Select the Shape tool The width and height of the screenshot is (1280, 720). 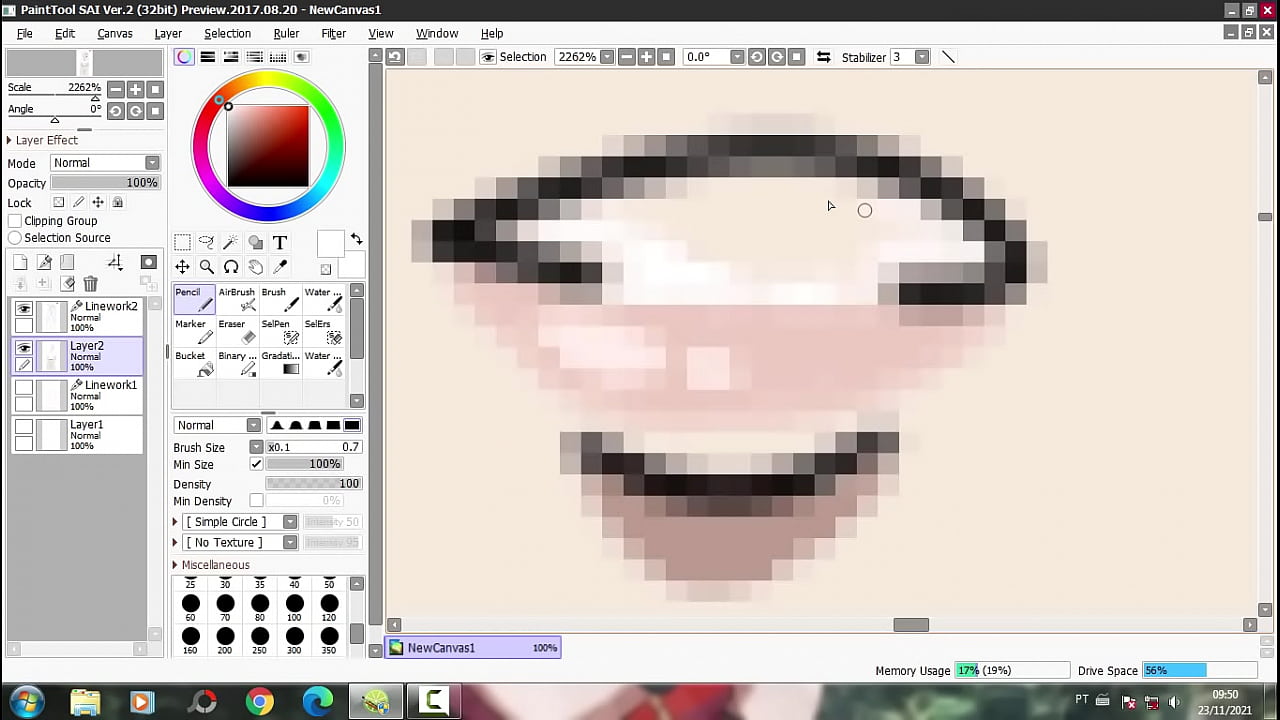[255, 242]
